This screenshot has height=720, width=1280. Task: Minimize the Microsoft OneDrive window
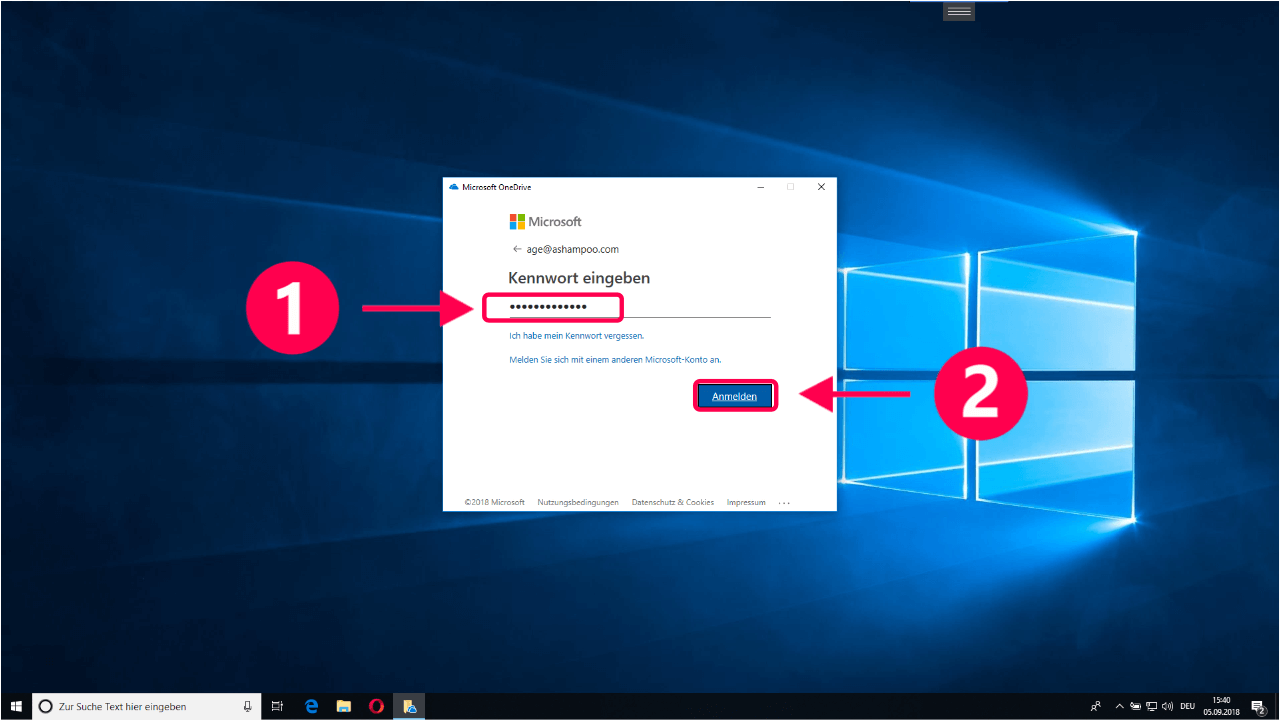tap(761, 187)
